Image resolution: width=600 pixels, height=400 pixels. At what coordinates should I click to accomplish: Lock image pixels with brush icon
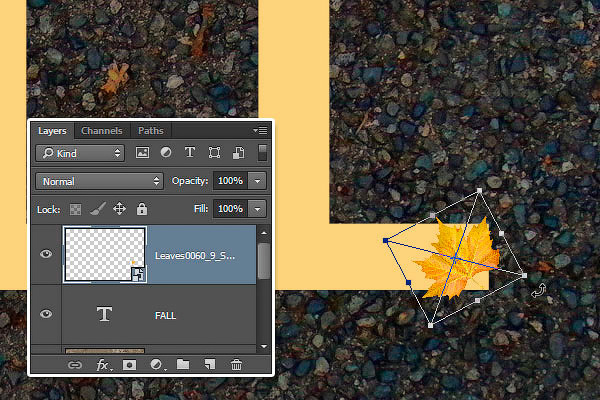point(98,209)
